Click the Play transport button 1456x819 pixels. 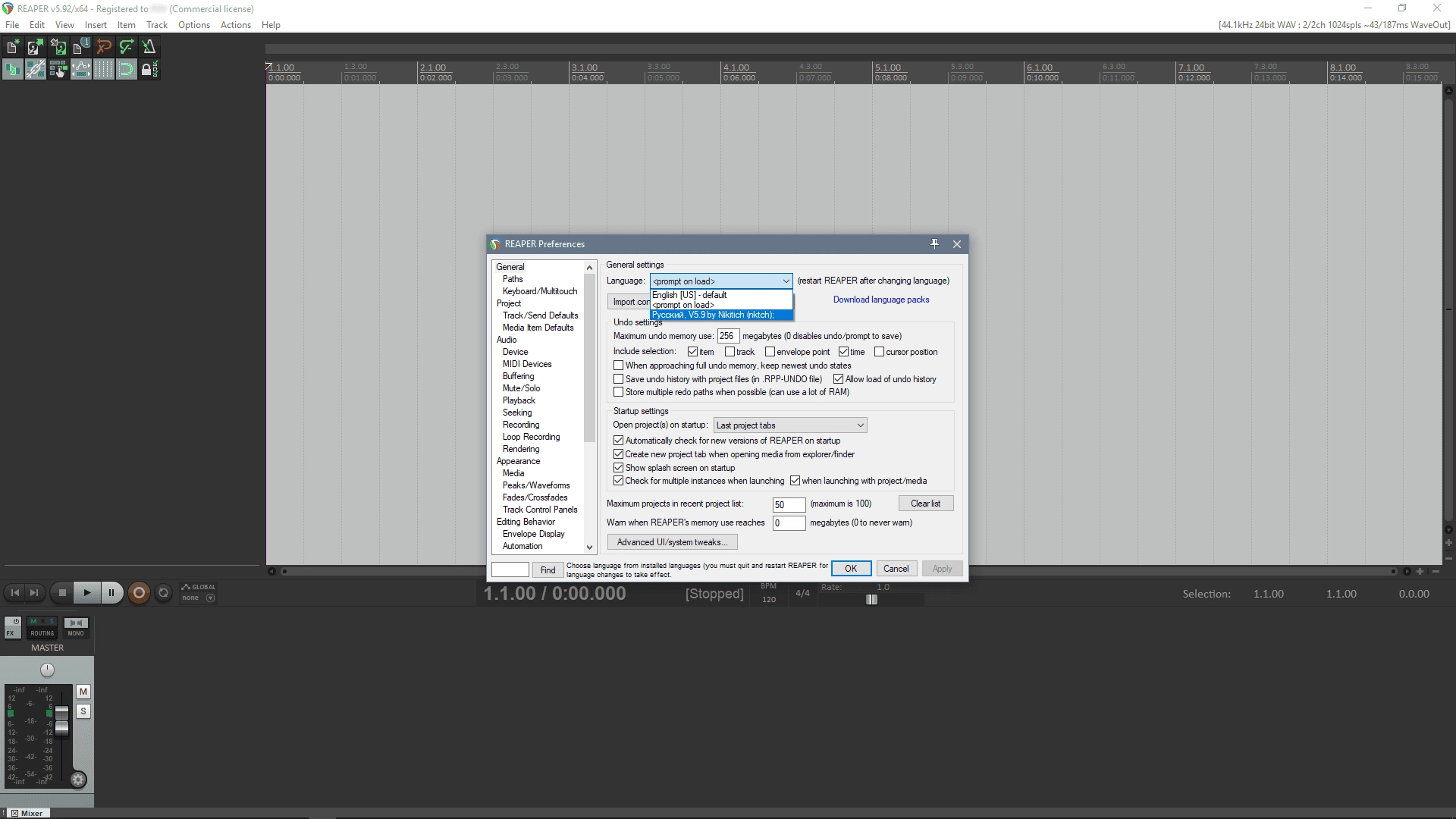pos(86,593)
